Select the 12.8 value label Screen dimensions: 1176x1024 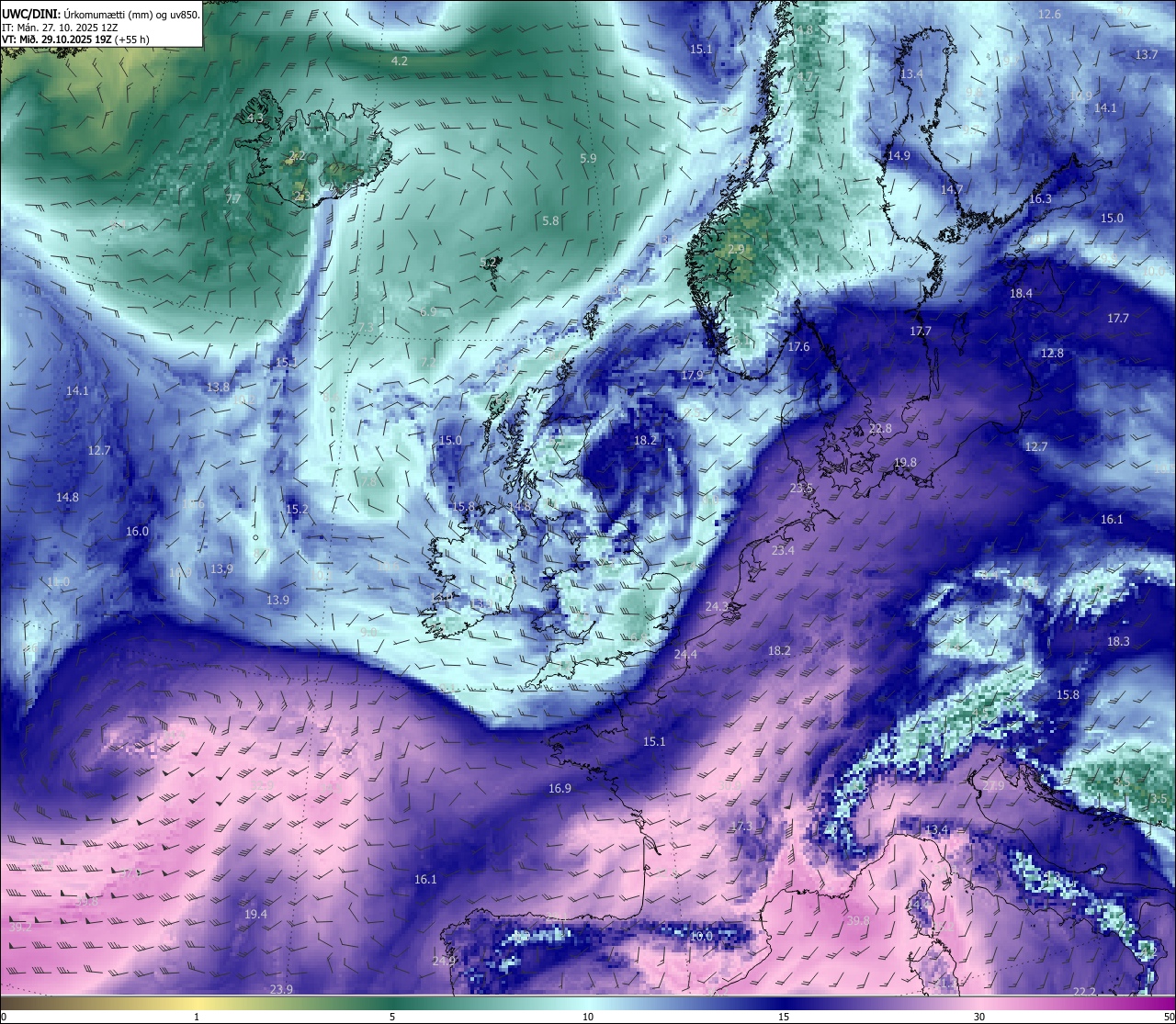tap(1052, 353)
